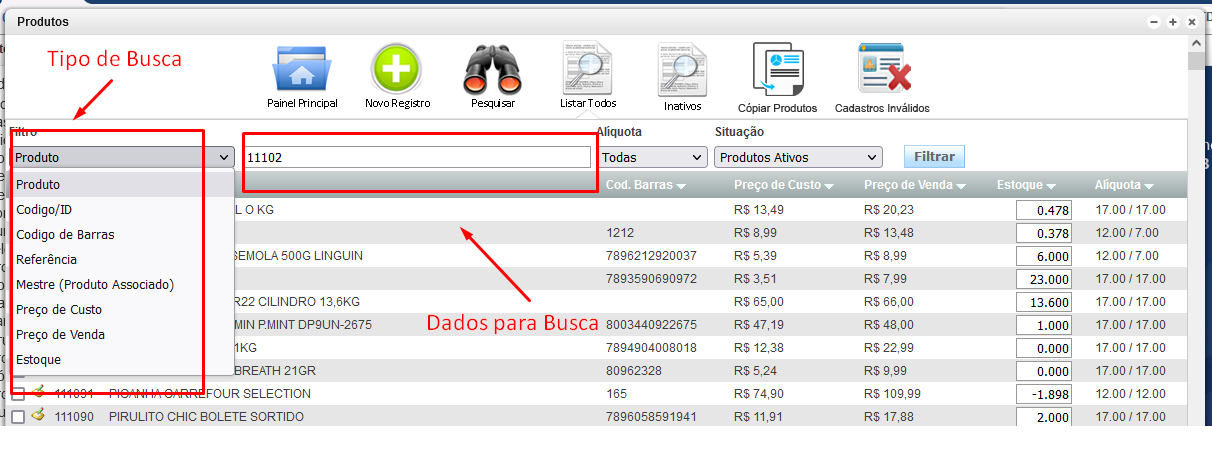Click the search field containing 11102
Viewport: 1212px width, 460px height.
point(417,157)
